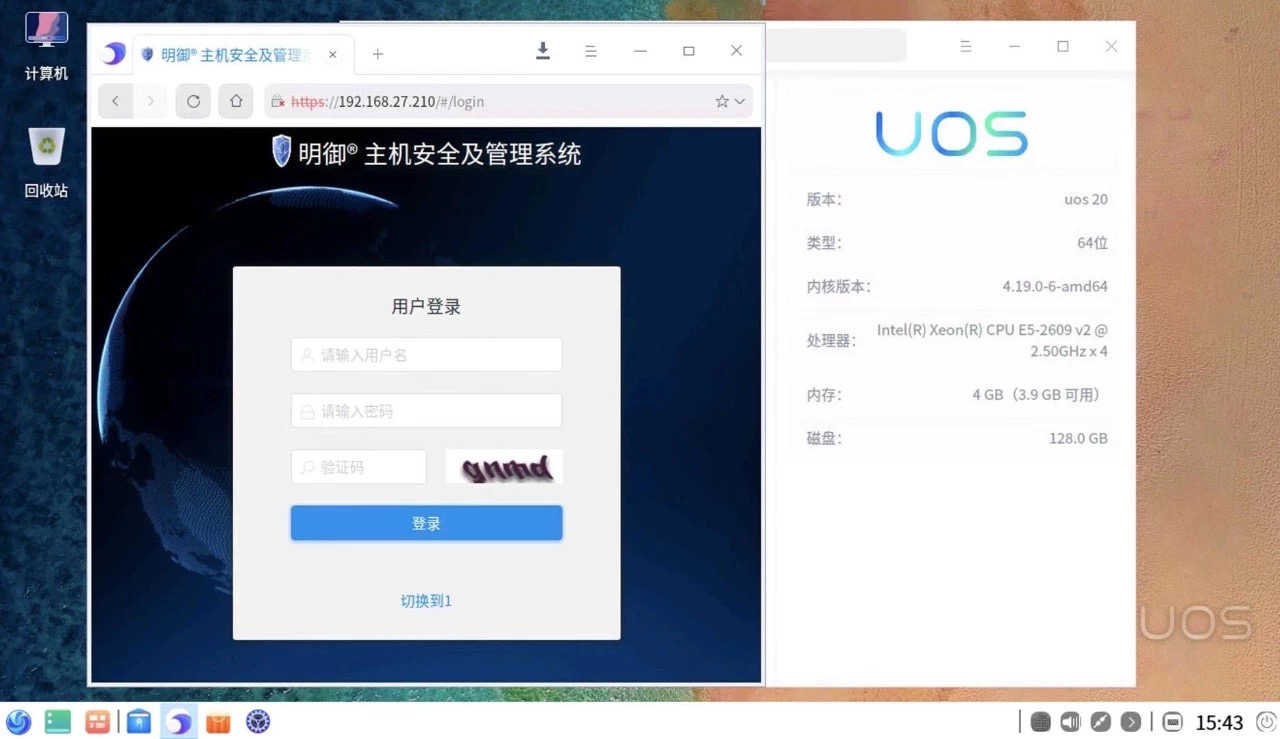Image resolution: width=1280 pixels, height=739 pixels.
Task: Focus the address bar showing 192.168.27.210
Action: 509,101
